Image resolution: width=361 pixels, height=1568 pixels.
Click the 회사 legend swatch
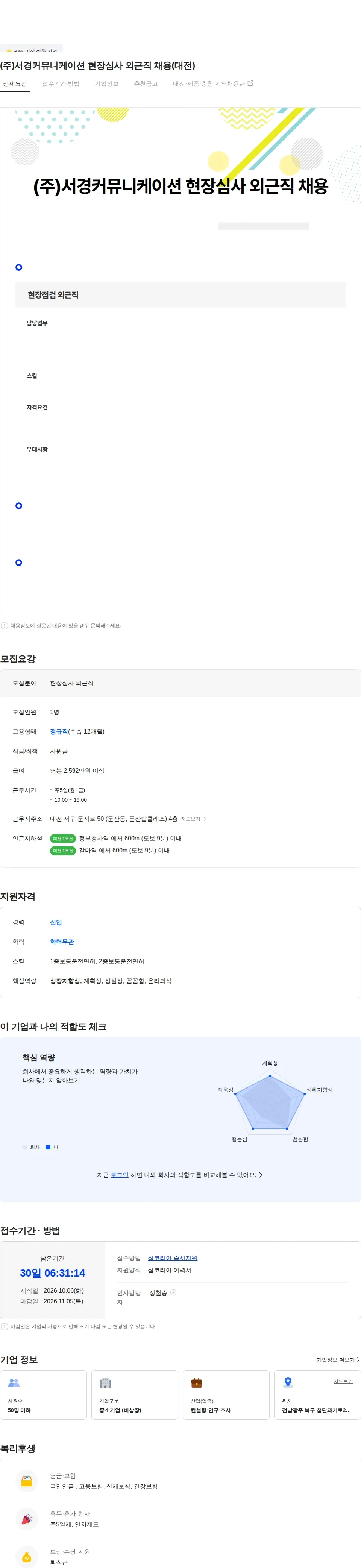coord(25,1147)
